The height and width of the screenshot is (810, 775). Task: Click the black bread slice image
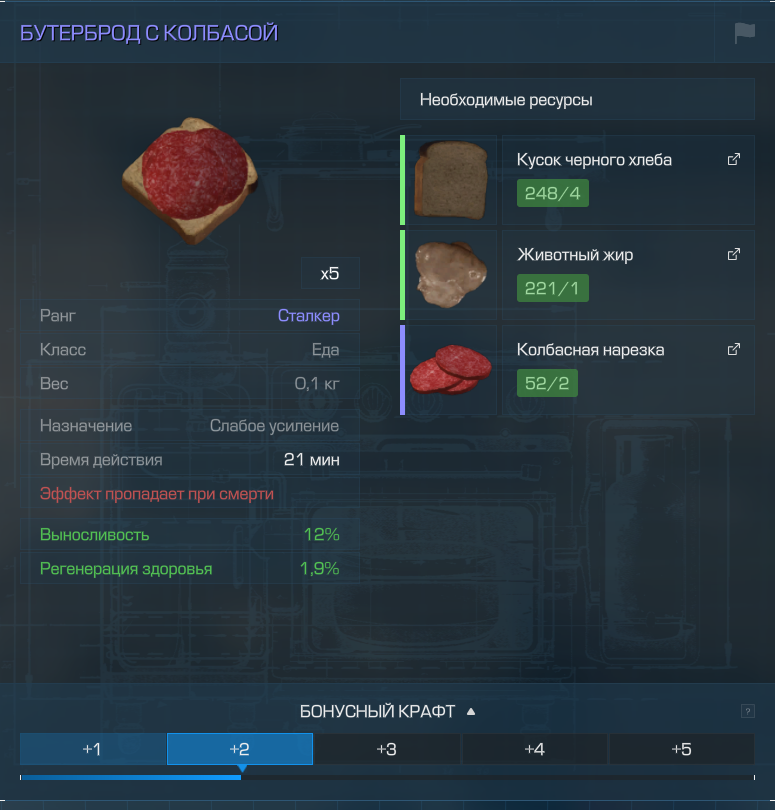coord(451,180)
